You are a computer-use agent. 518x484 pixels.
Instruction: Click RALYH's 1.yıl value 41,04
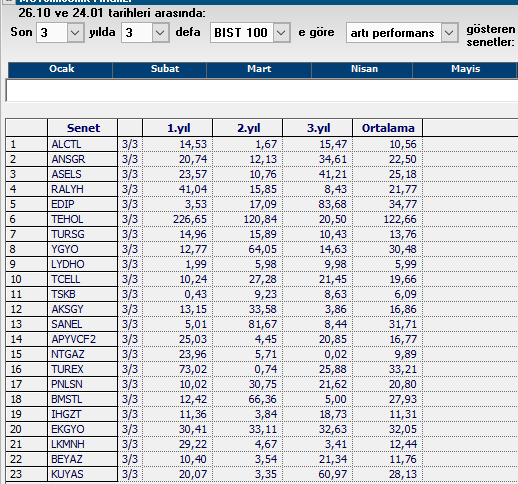193,189
